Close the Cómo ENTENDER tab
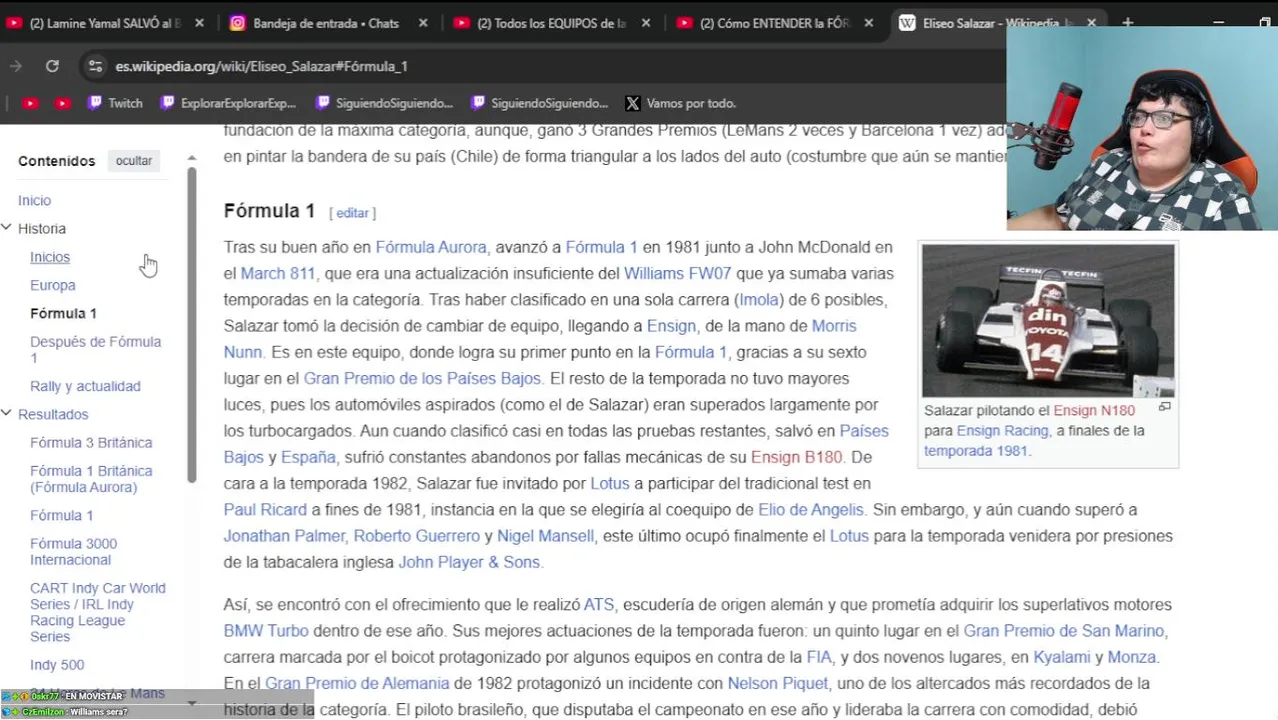This screenshot has height=720, width=1278. 868,23
